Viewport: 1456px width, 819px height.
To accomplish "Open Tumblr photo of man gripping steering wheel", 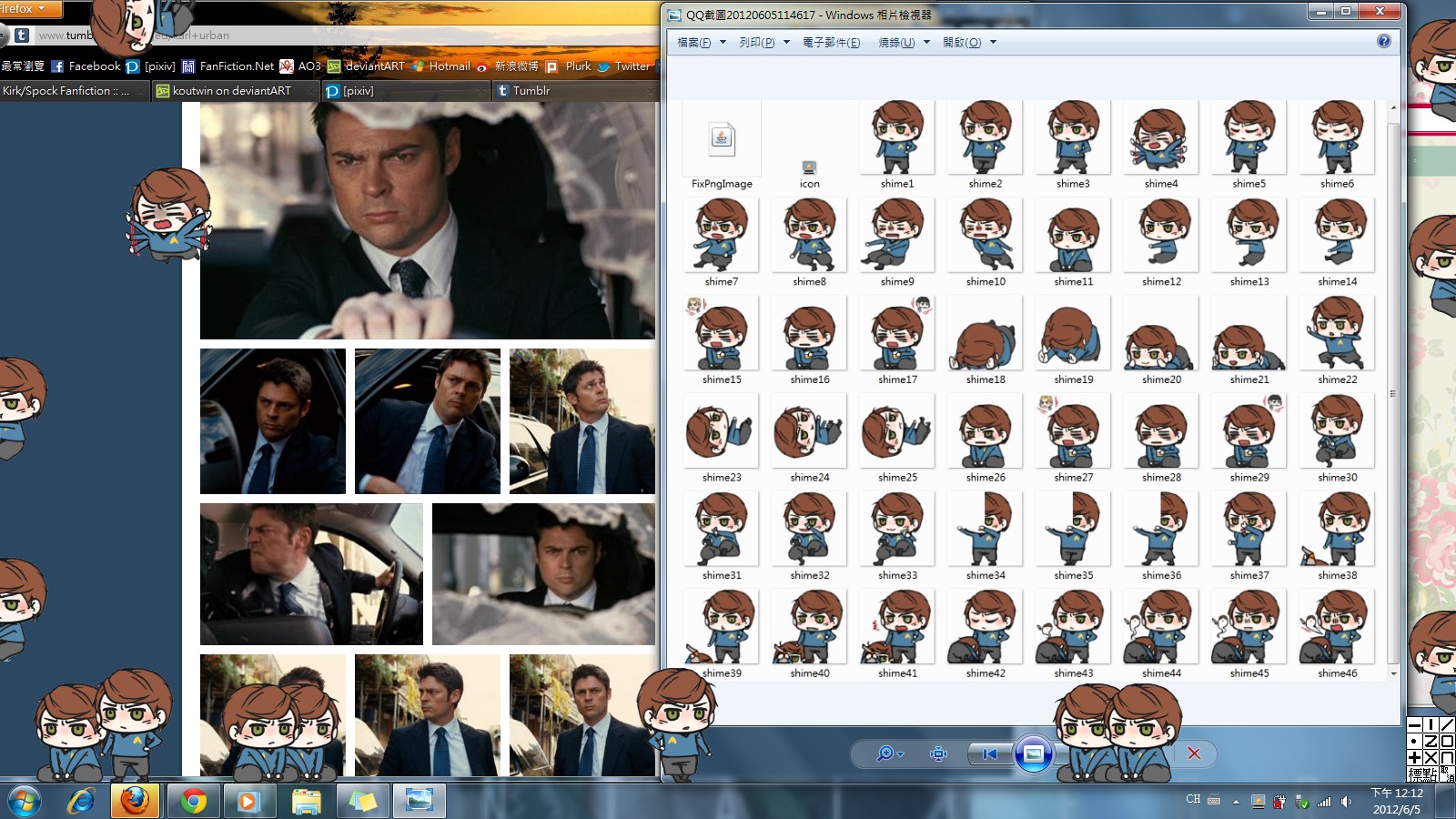I will 311,574.
